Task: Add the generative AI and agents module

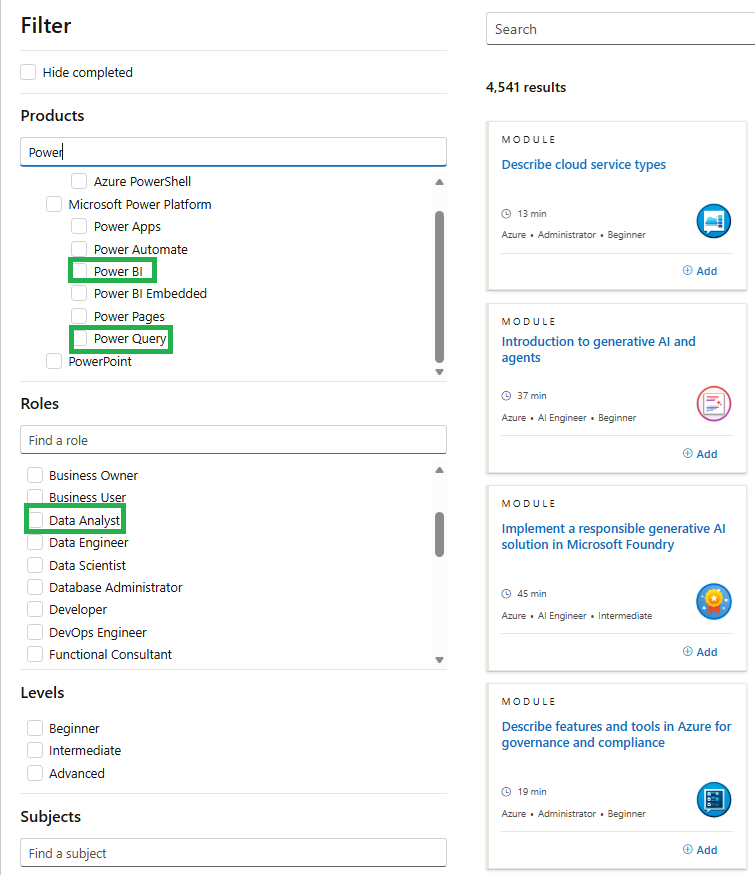Action: (x=700, y=454)
